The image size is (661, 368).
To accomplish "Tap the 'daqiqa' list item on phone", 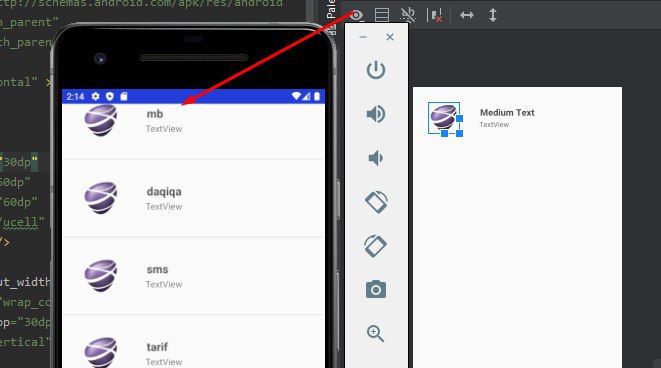I will pos(193,198).
